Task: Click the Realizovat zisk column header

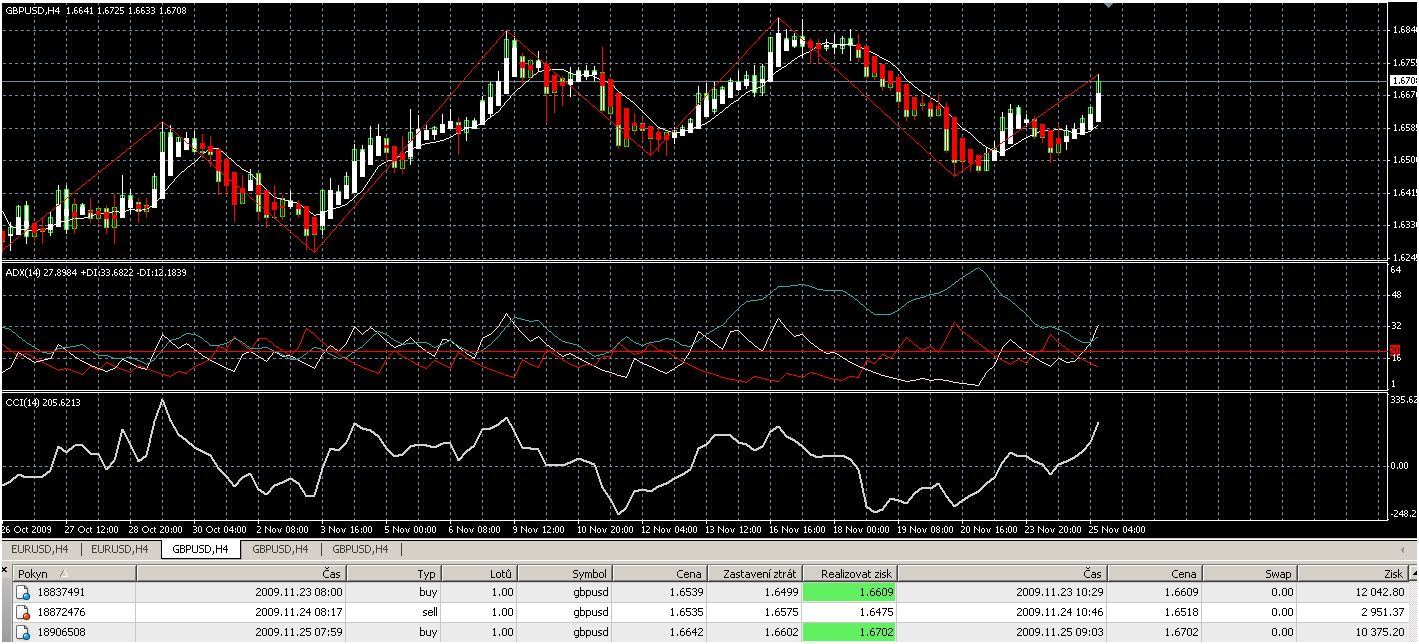Action: click(851, 574)
